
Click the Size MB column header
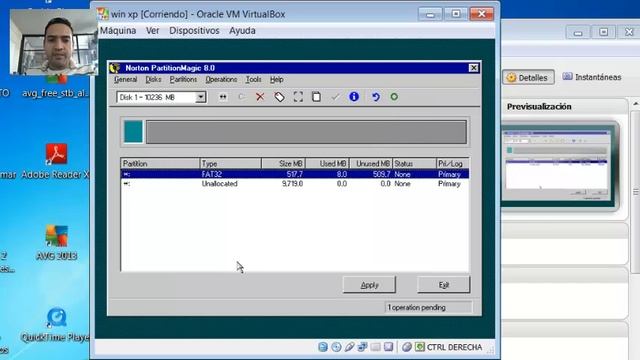pyautogui.click(x=283, y=164)
